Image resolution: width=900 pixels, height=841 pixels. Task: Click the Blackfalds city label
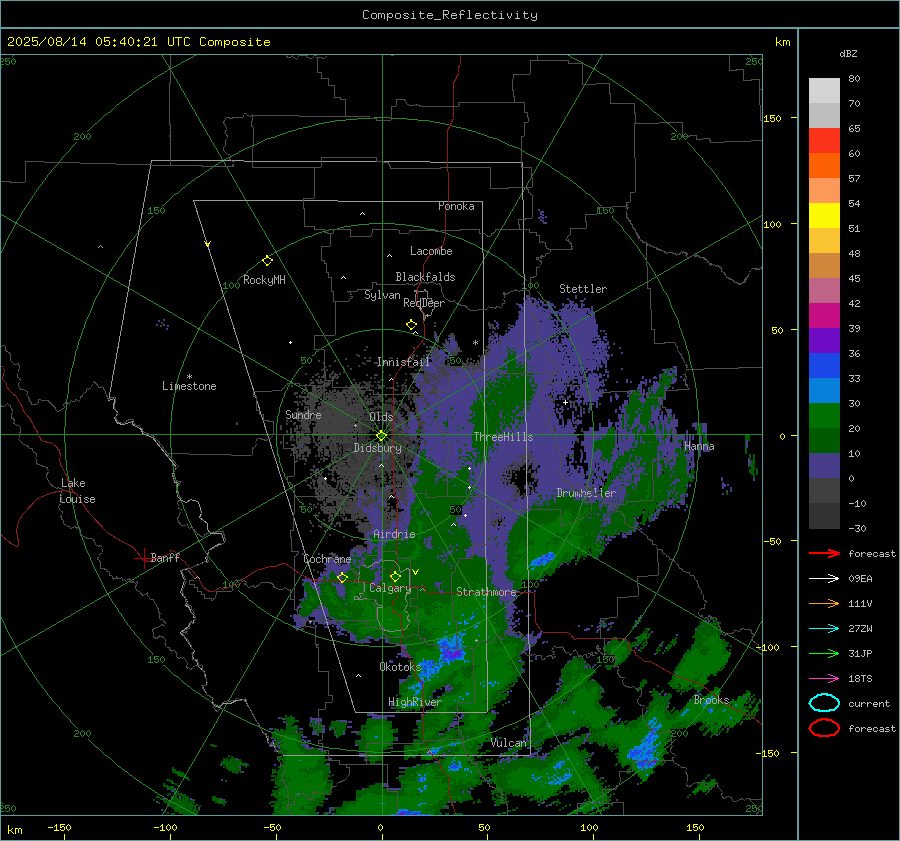coord(425,277)
